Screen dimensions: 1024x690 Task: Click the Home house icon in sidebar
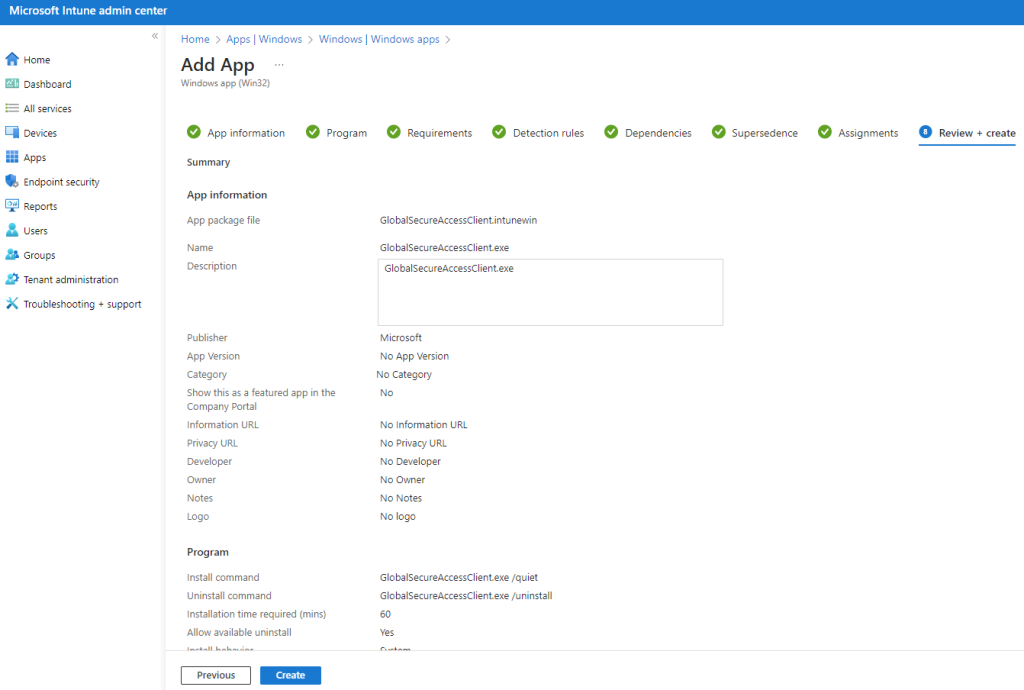click(x=12, y=59)
